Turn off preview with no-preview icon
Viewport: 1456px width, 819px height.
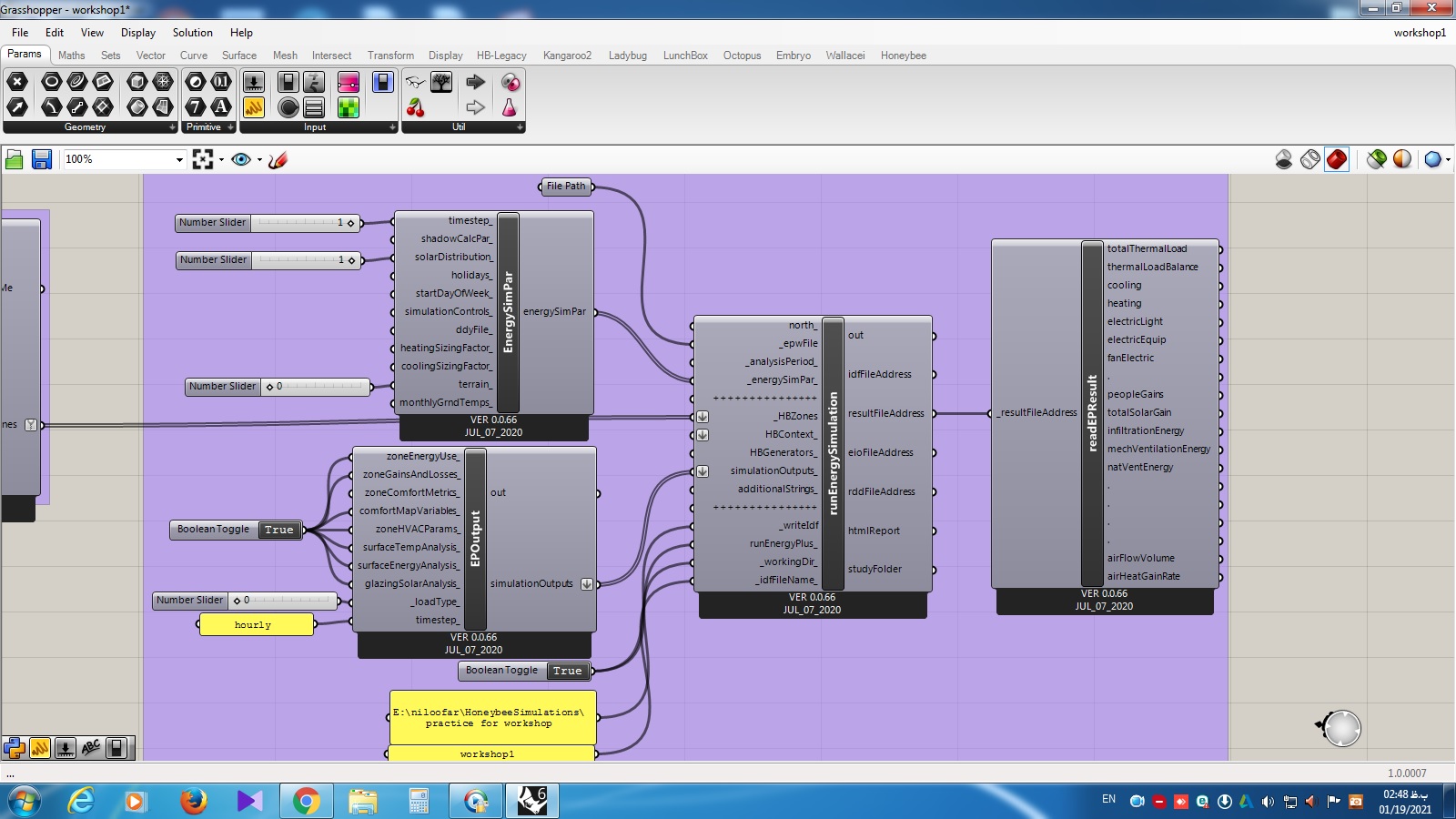[1284, 160]
